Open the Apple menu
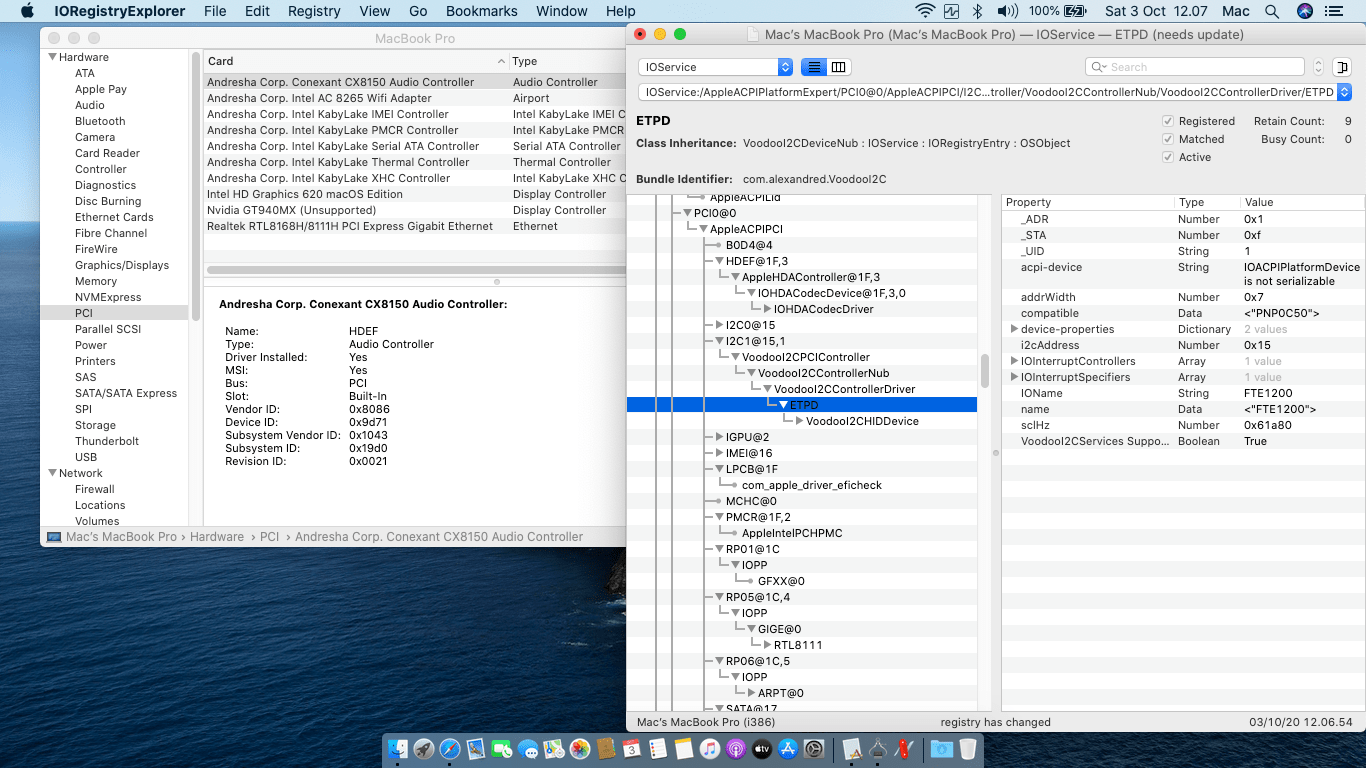Screen dimensions: 1366x768 [27, 11]
